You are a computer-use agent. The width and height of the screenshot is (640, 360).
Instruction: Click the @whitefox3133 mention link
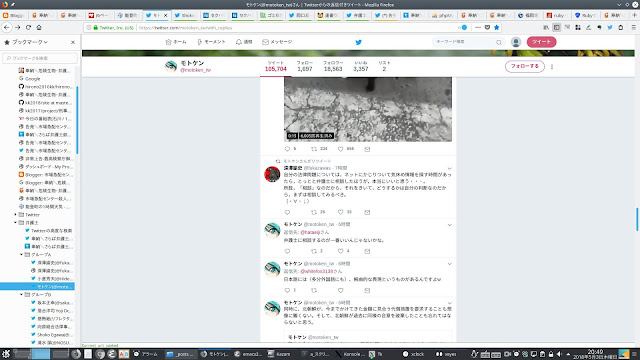(317, 271)
